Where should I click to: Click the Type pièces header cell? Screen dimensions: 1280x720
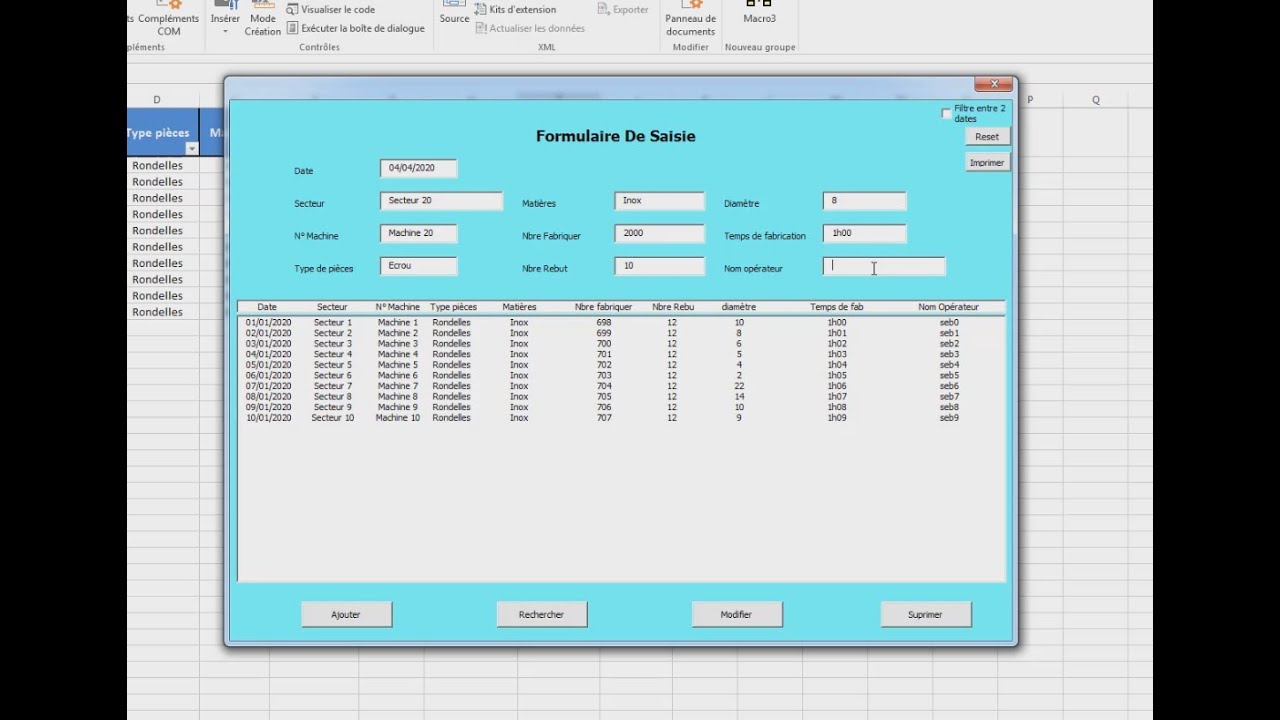coord(163,133)
